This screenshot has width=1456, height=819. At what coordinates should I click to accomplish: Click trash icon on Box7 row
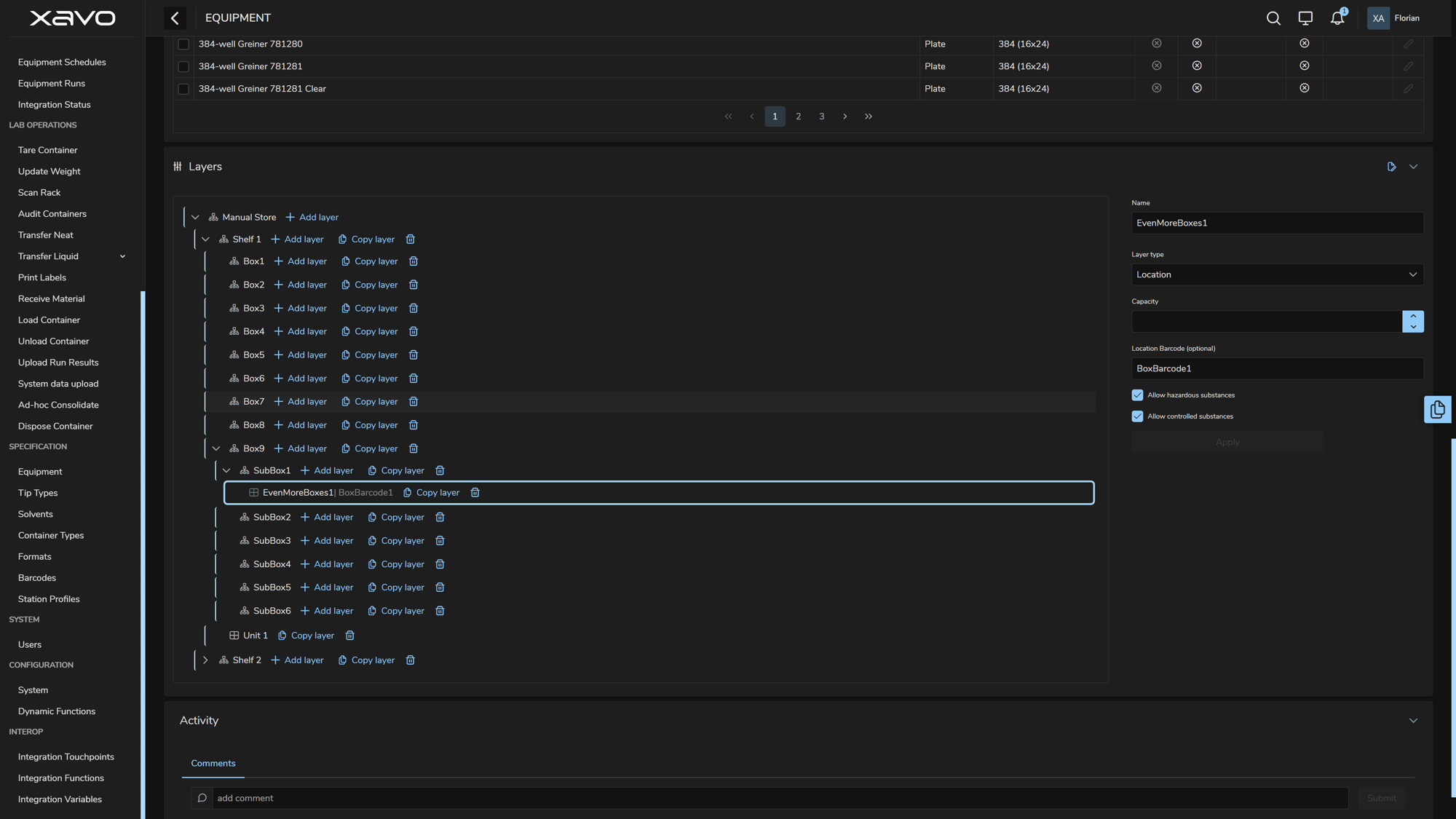coord(414,402)
